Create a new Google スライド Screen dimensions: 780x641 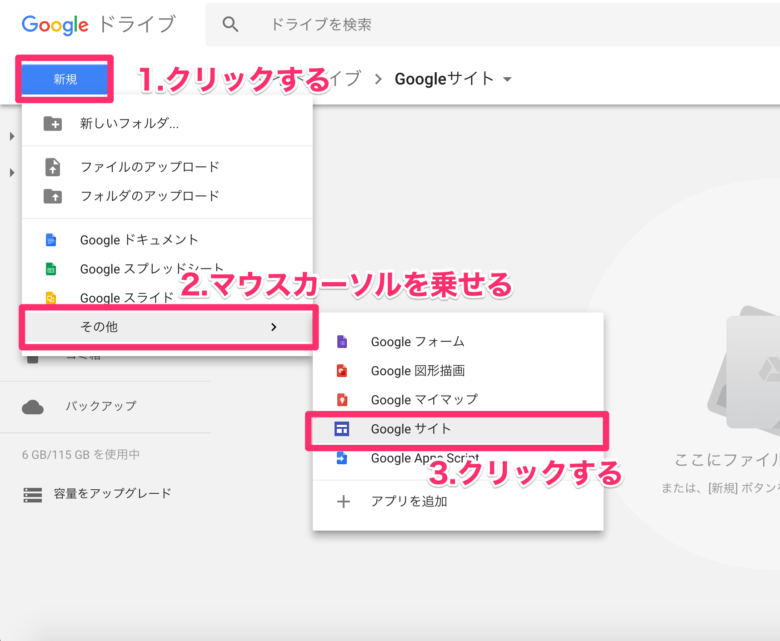coord(167,298)
